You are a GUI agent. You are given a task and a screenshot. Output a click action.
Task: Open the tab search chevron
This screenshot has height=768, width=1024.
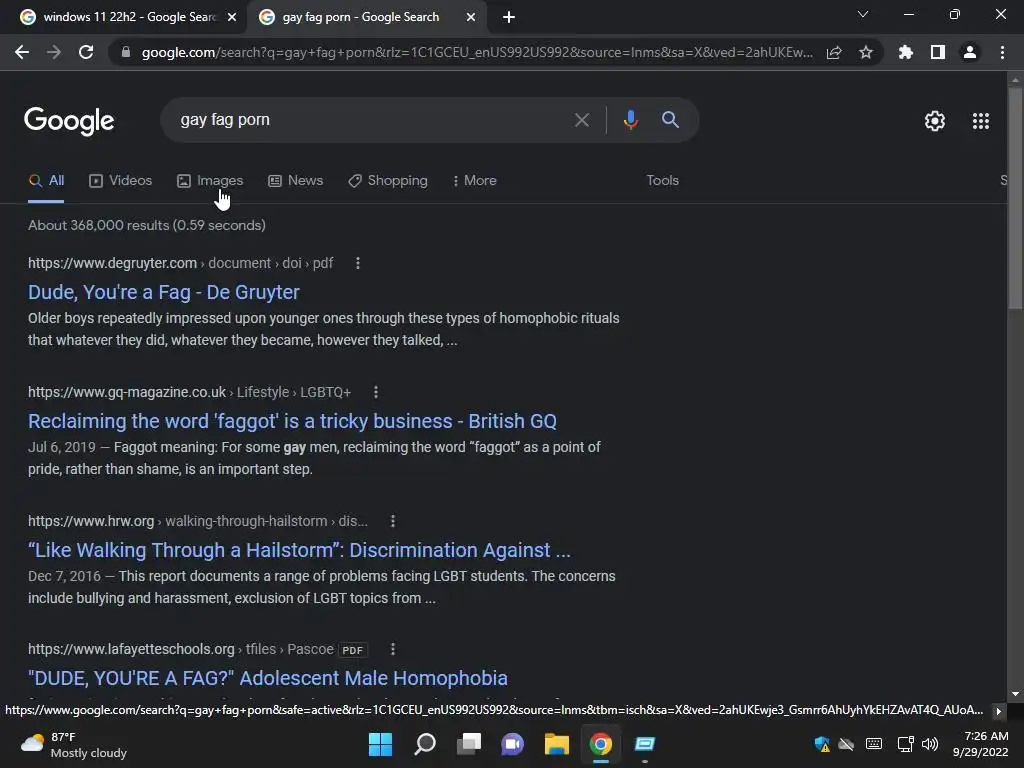pyautogui.click(x=863, y=14)
